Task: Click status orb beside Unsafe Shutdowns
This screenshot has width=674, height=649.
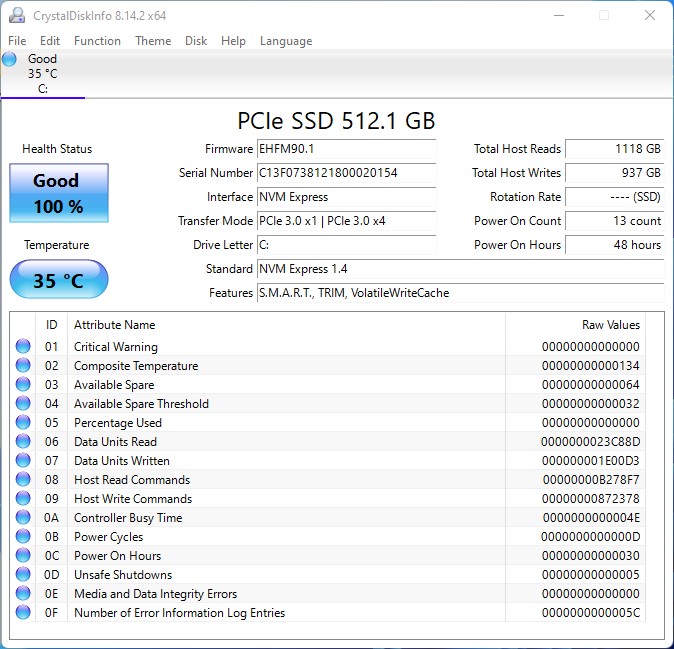Action: pos(23,575)
